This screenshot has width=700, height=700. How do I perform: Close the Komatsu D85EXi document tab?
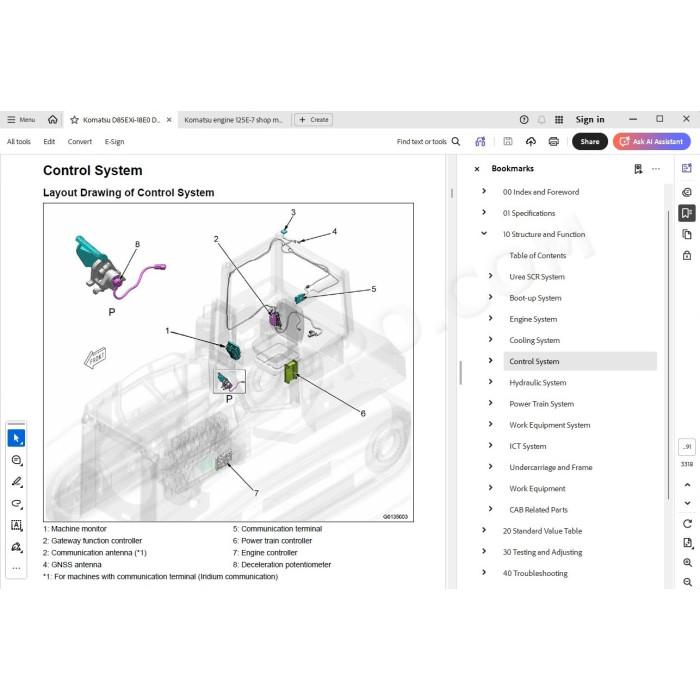[x=169, y=120]
